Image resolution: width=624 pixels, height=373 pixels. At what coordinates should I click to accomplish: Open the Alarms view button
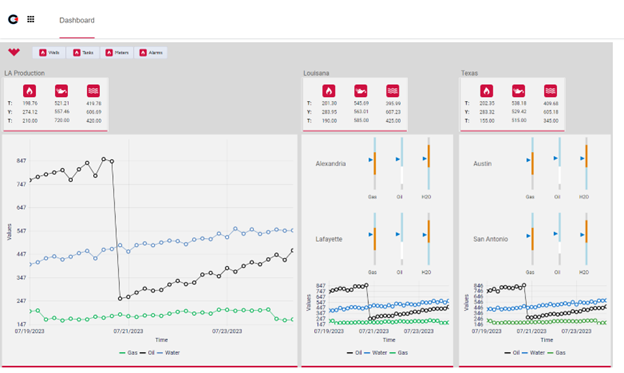[150, 53]
